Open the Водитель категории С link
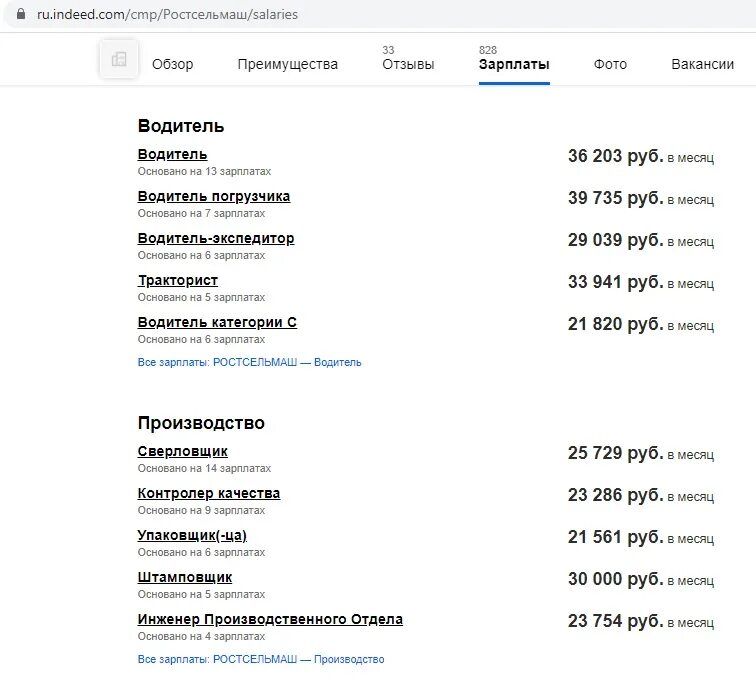 pos(217,322)
